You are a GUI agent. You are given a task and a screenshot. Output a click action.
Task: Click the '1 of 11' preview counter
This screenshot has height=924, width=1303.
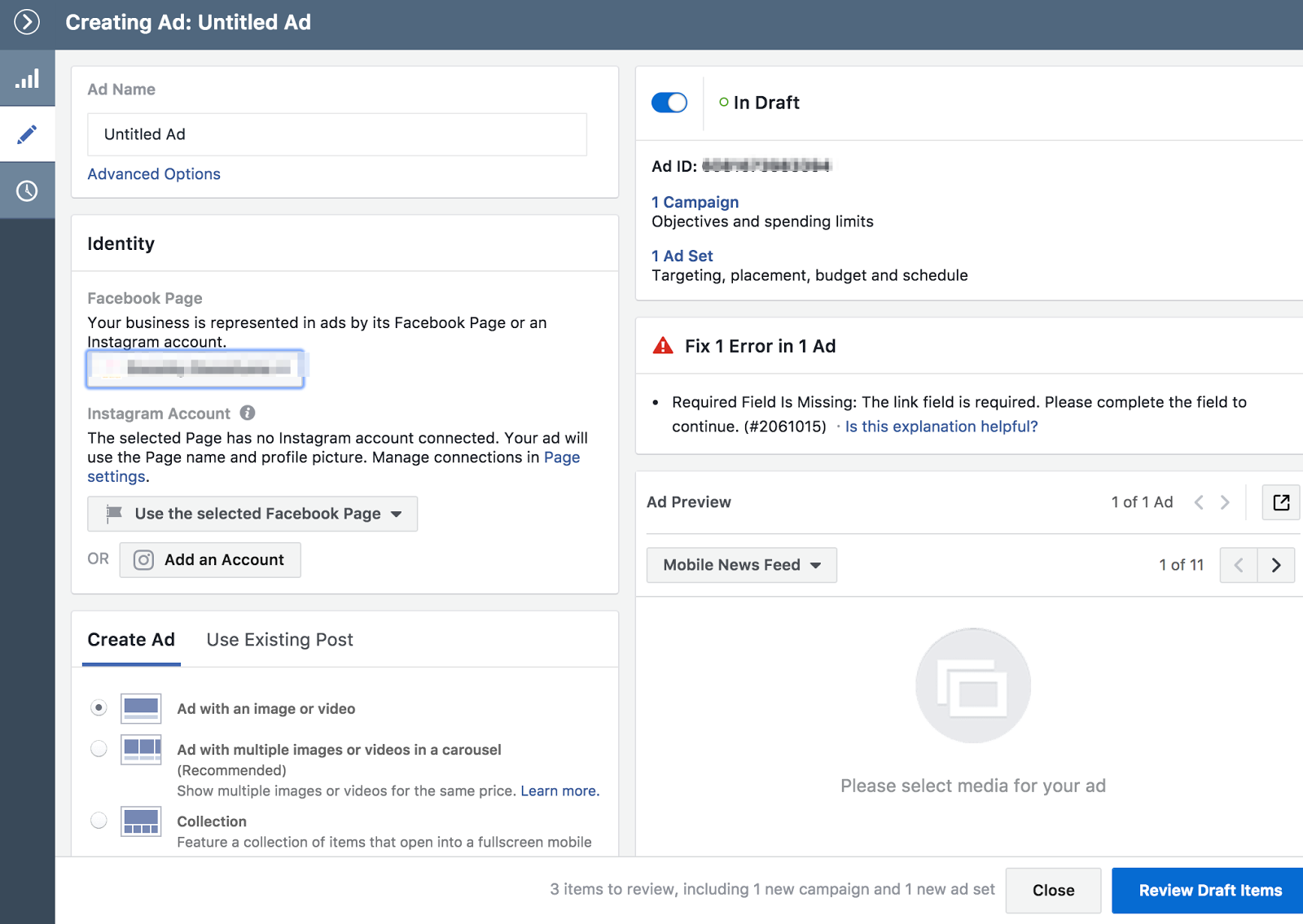tap(1181, 565)
